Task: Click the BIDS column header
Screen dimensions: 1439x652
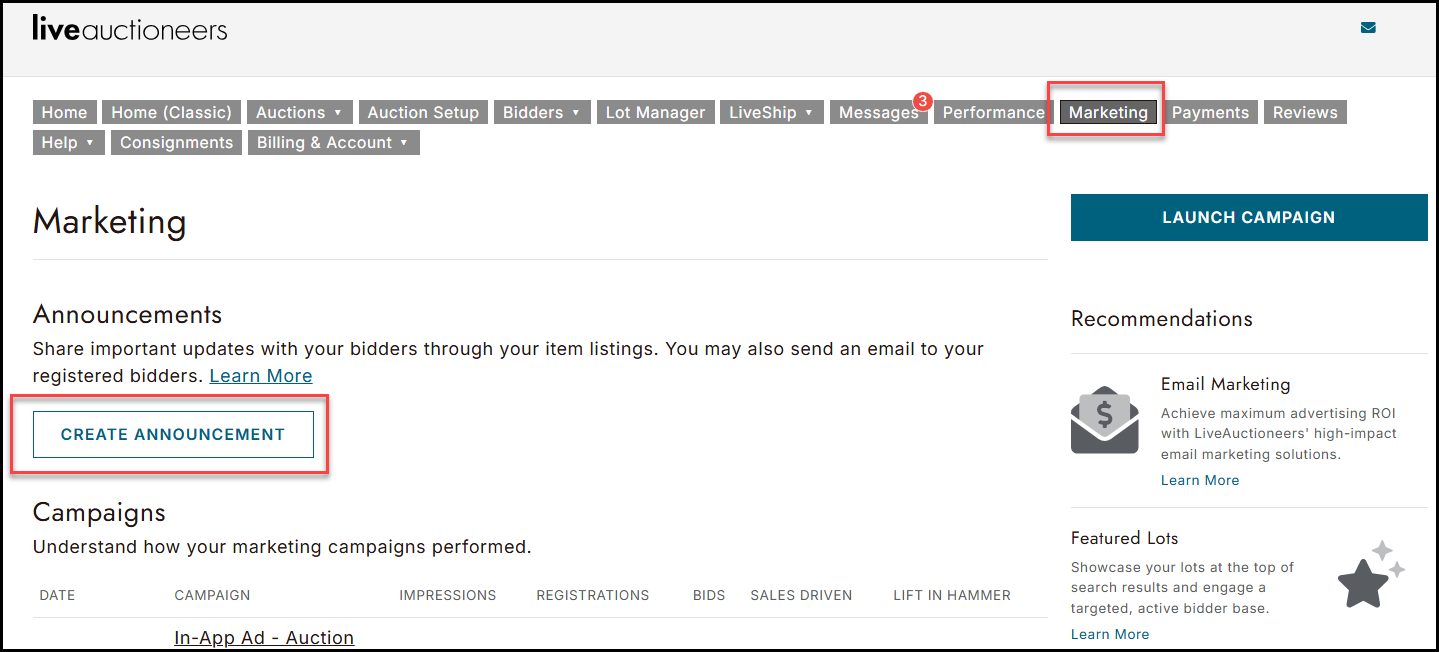Action: 709,595
